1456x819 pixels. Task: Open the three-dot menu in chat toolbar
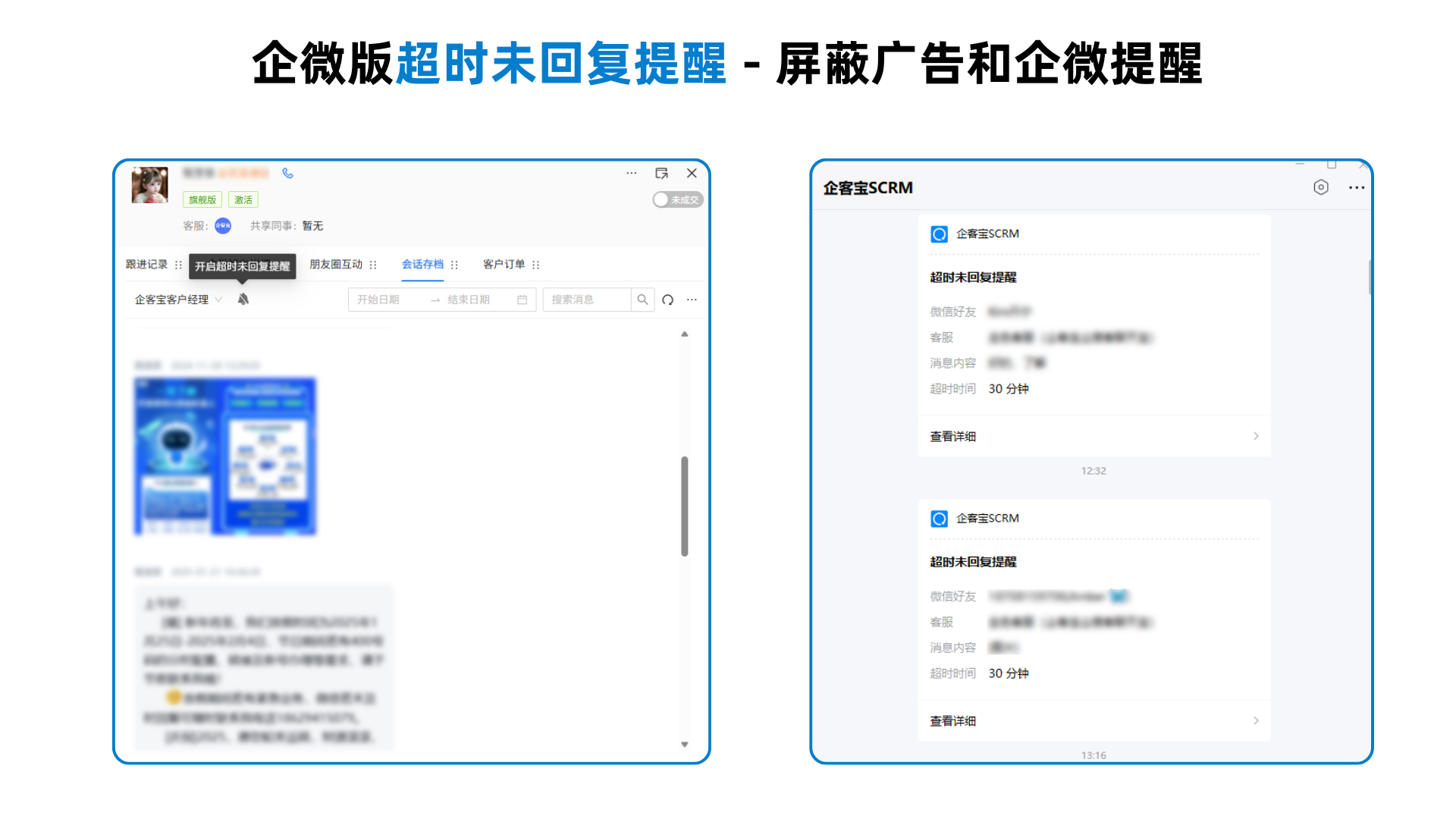point(692,300)
